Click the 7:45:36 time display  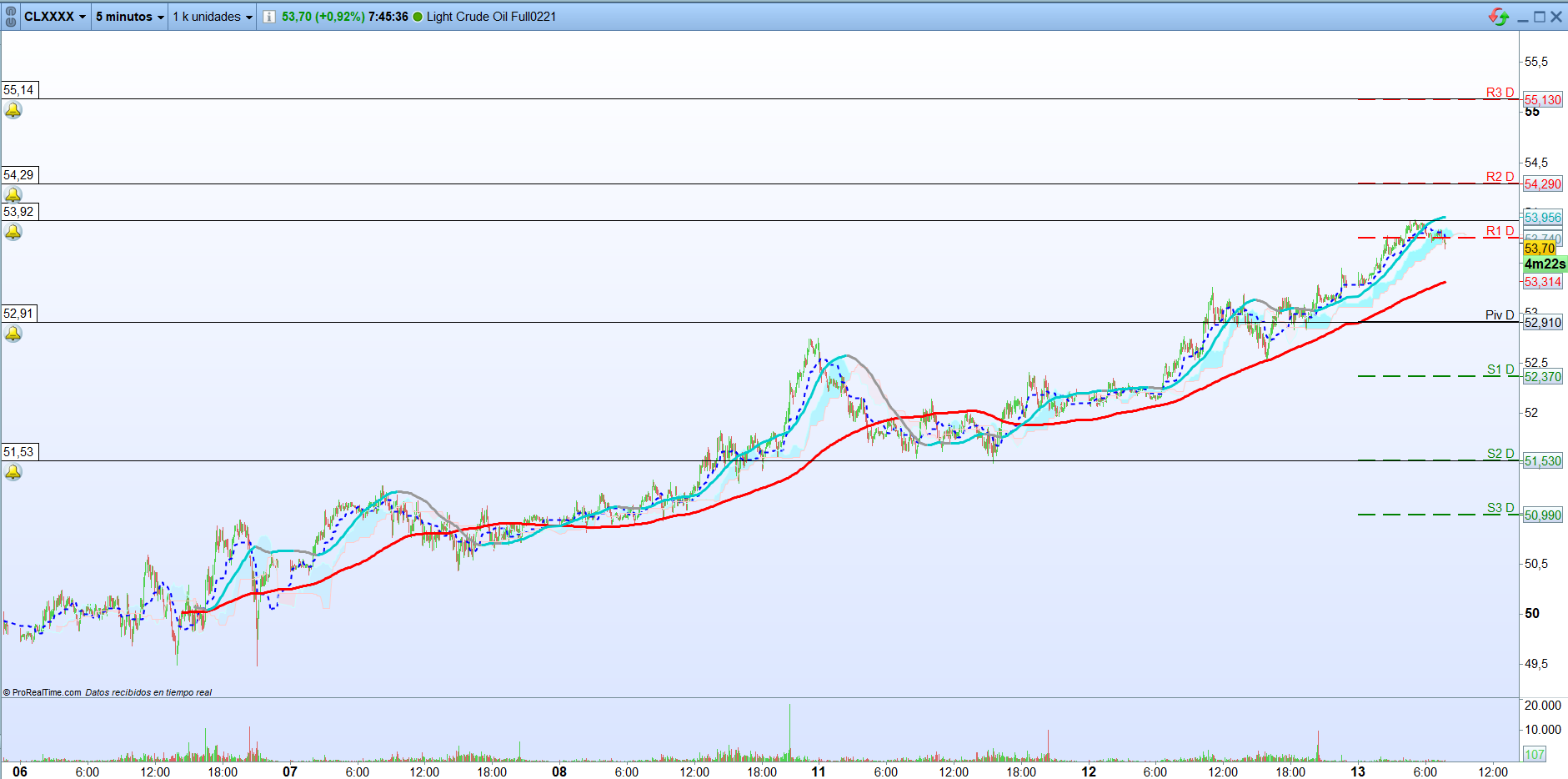pos(388,17)
